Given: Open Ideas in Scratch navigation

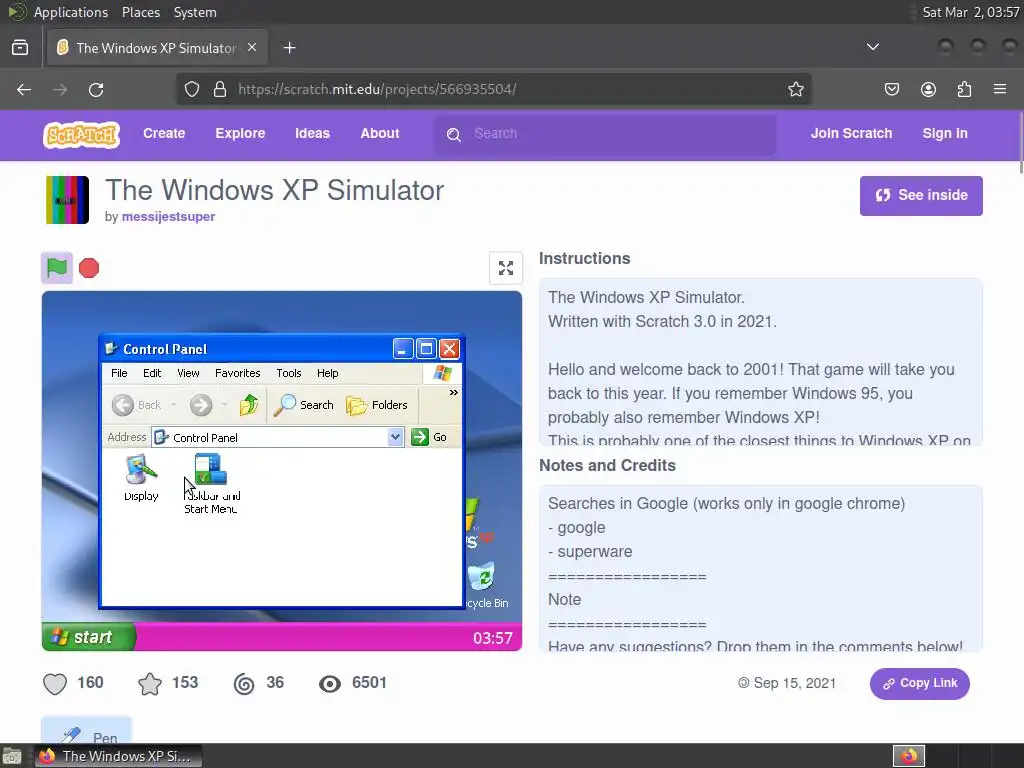Looking at the screenshot, I should [x=312, y=133].
